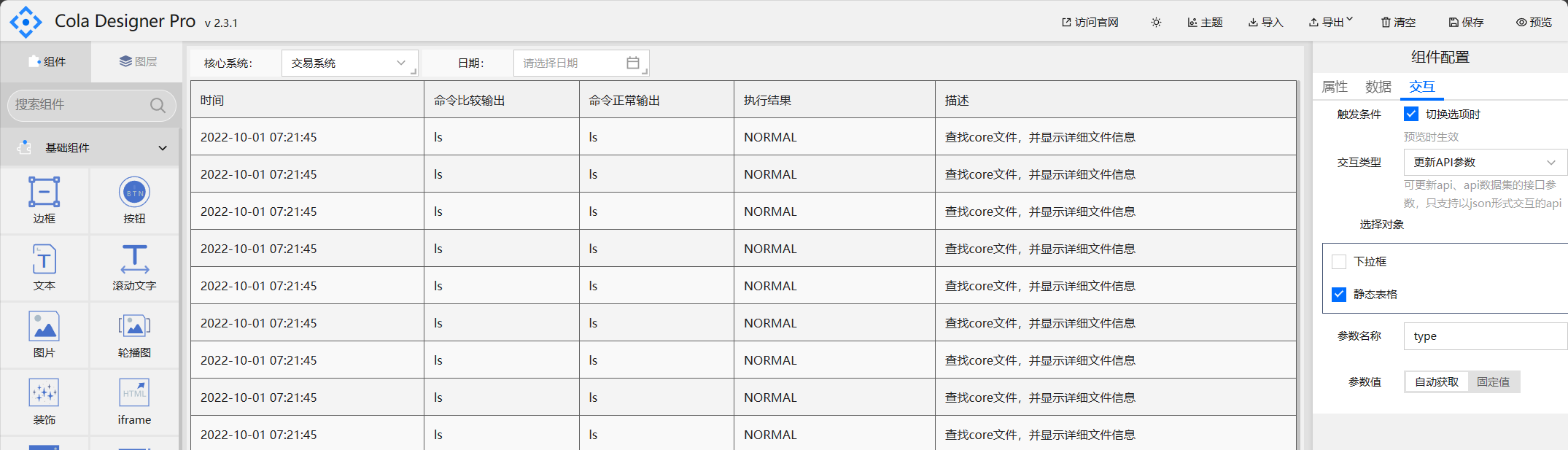1568x450 pixels.
Task: Choose the 滚动文字 scrolling text icon
Action: (134, 260)
